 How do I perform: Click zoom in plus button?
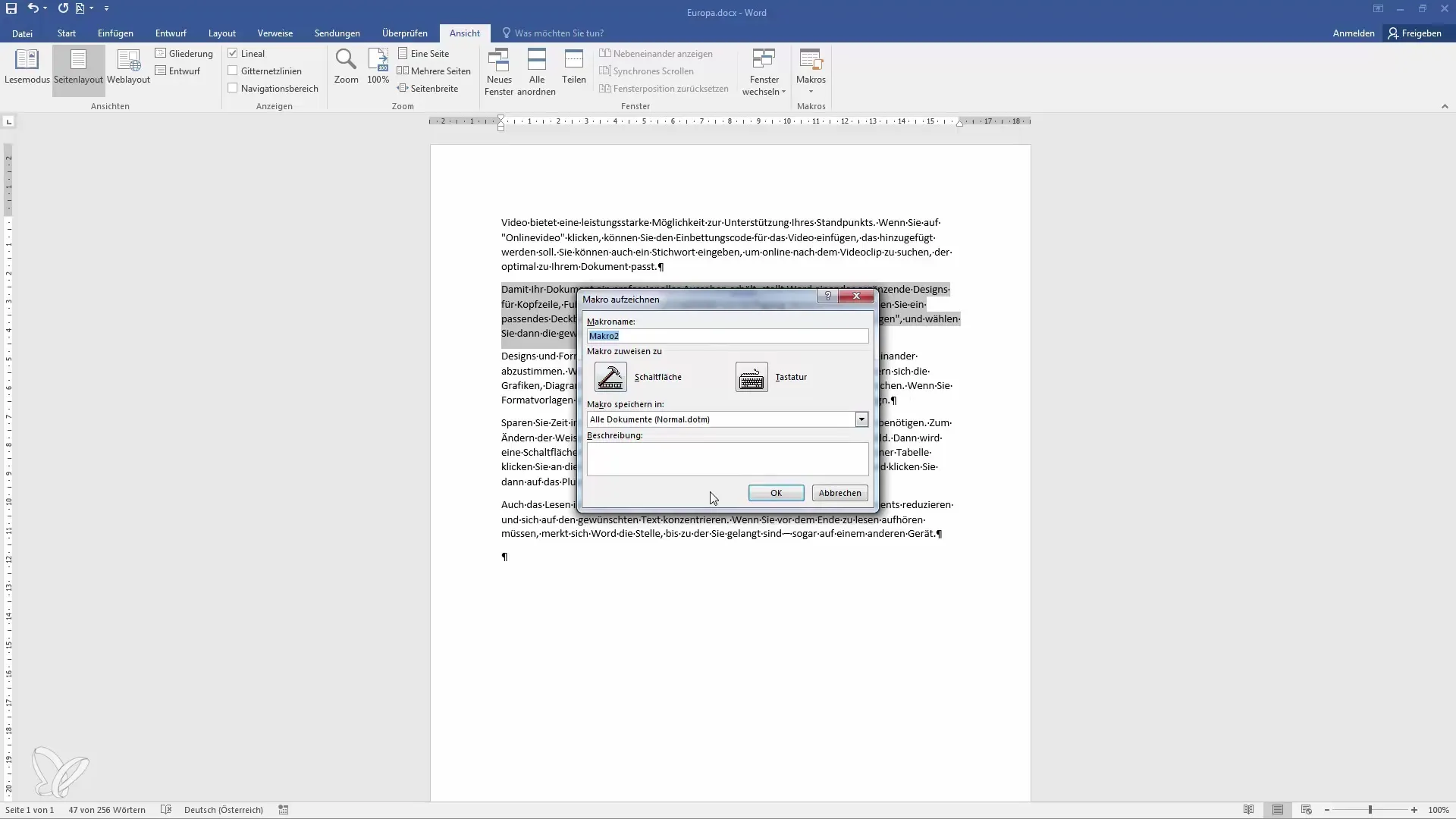point(1414,810)
